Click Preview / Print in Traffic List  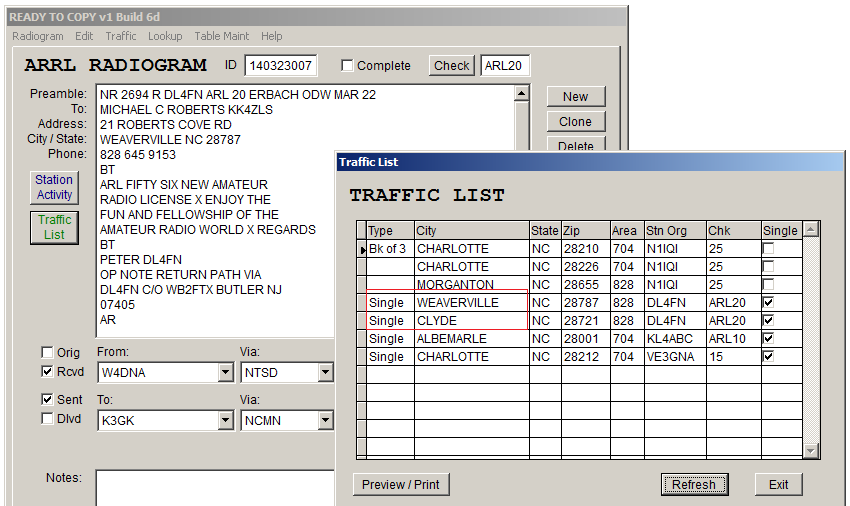click(x=401, y=484)
